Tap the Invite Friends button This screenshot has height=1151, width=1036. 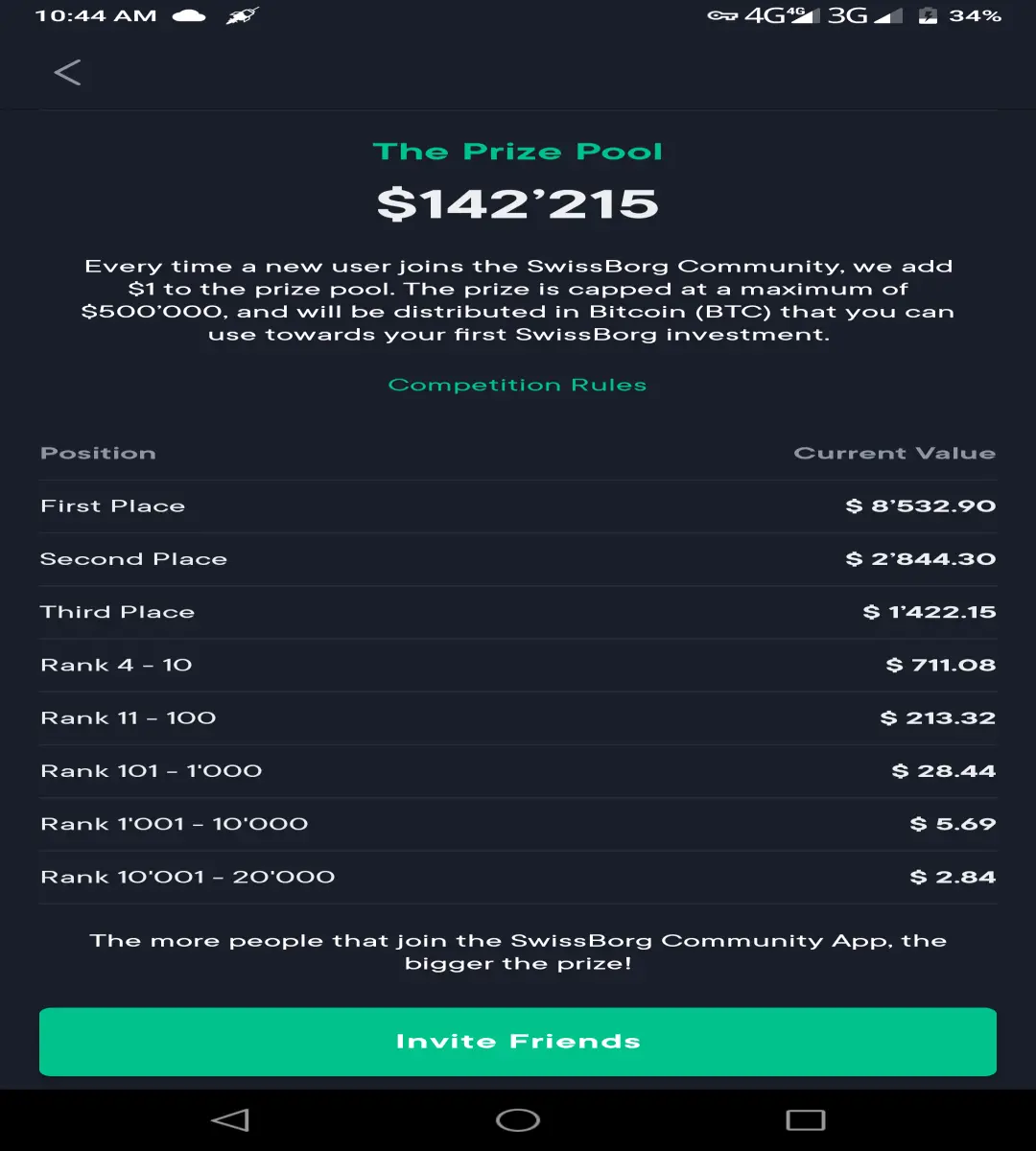518,1042
